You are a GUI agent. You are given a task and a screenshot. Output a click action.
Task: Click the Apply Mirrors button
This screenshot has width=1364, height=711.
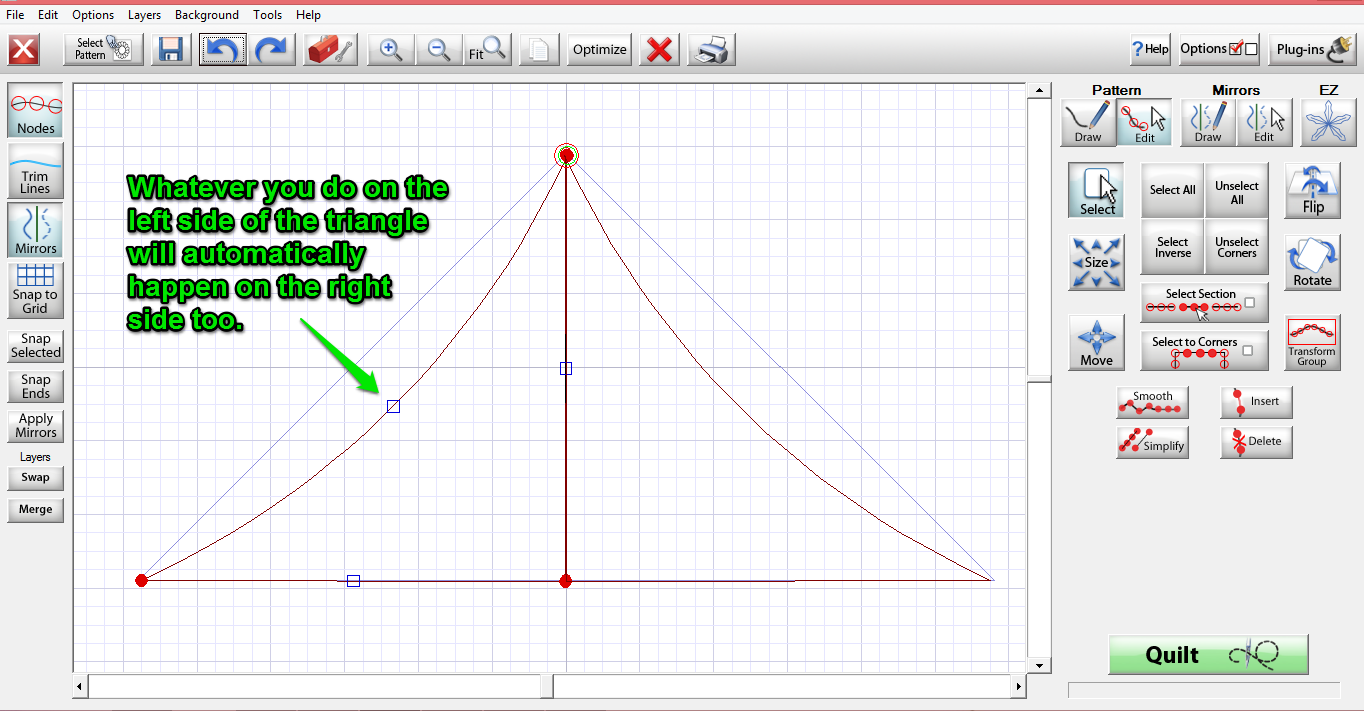coord(36,426)
